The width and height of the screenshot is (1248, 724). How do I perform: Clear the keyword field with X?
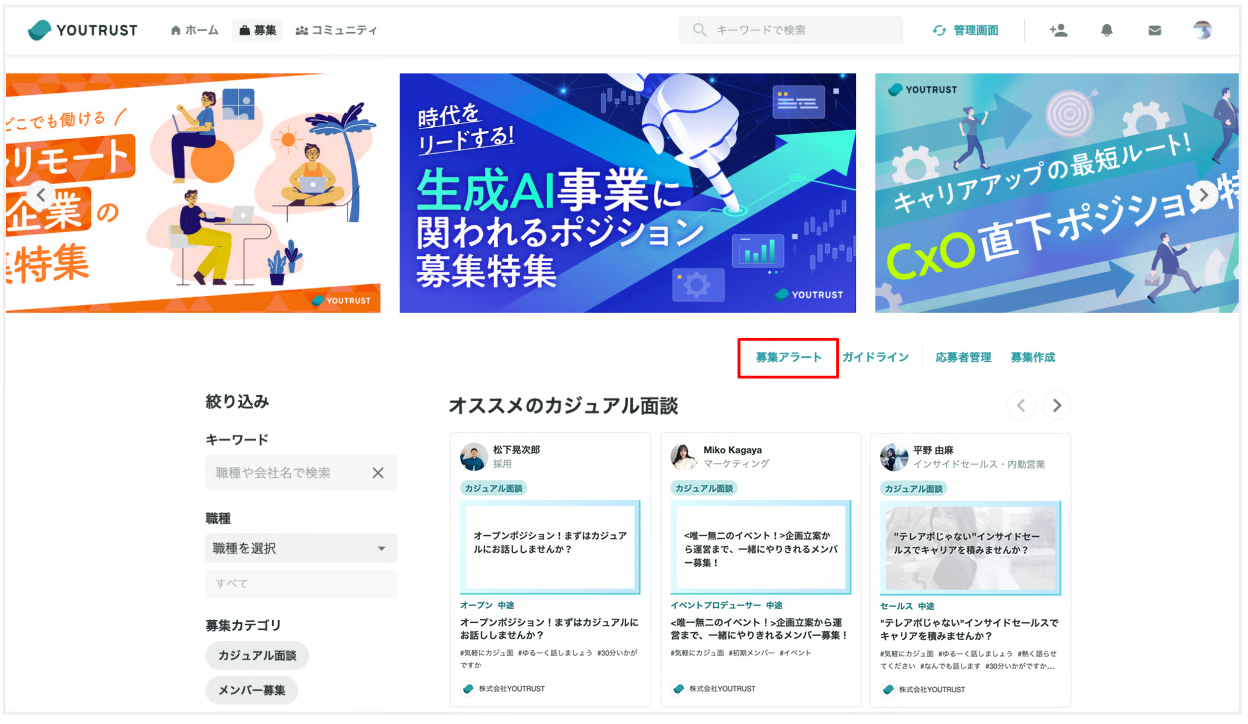tap(378, 473)
